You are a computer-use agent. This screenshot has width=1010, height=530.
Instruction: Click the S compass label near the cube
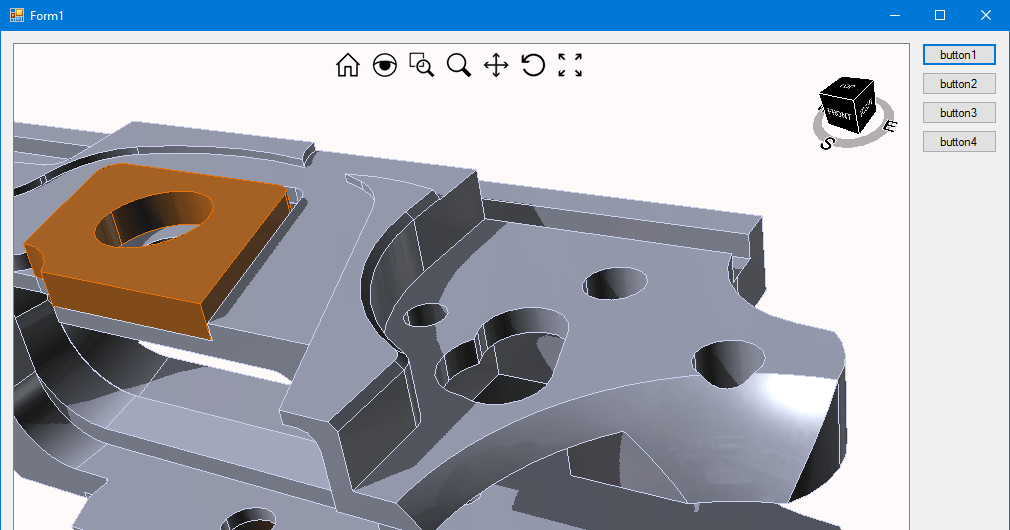(827, 143)
